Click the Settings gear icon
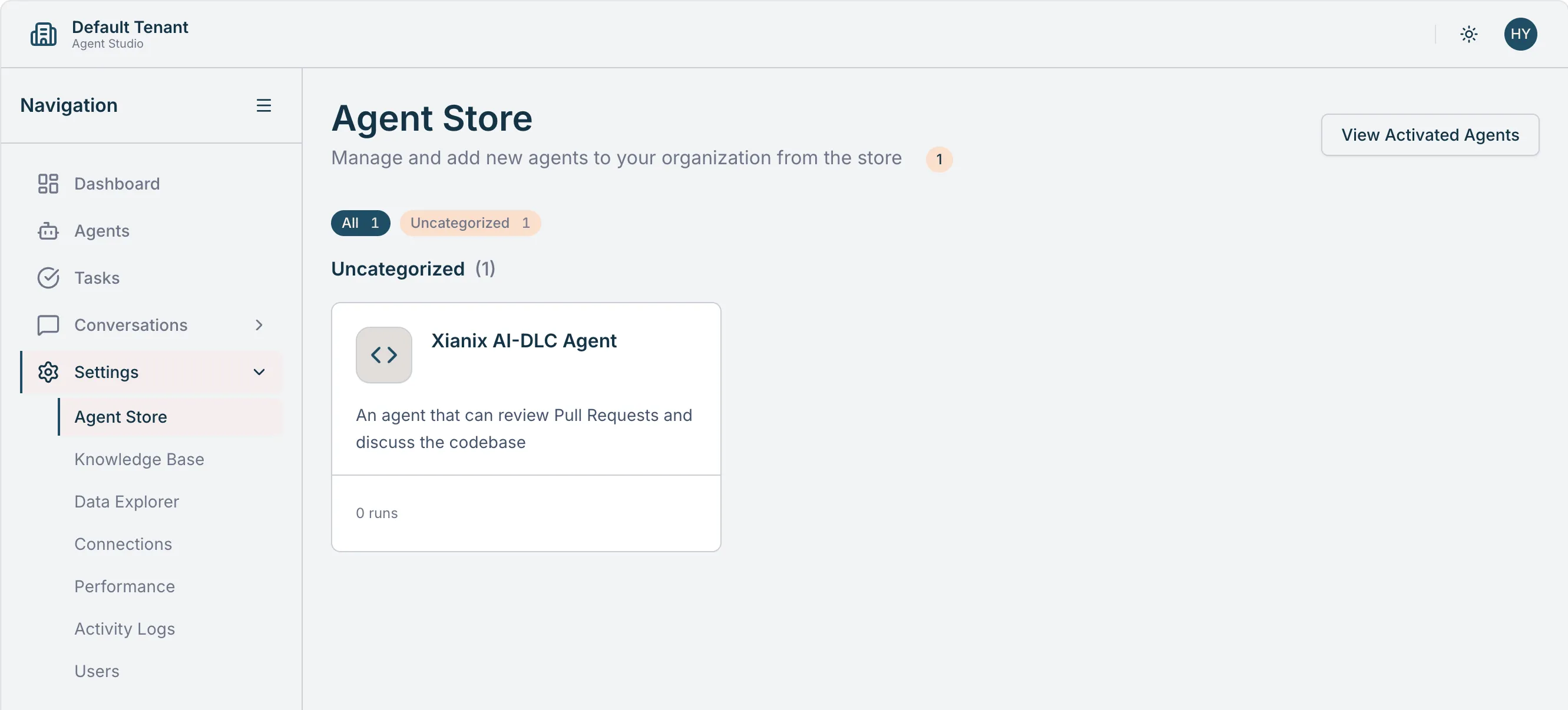 tap(48, 371)
